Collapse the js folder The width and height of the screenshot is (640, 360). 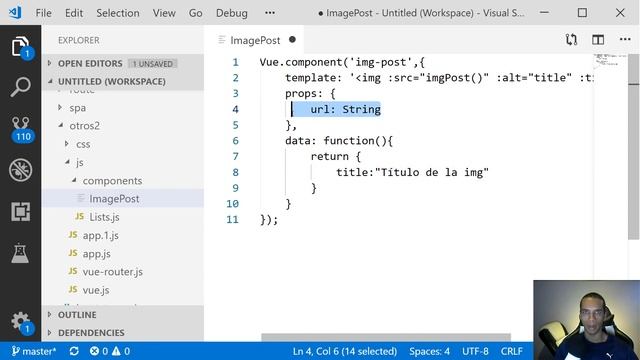click(x=122, y=162)
